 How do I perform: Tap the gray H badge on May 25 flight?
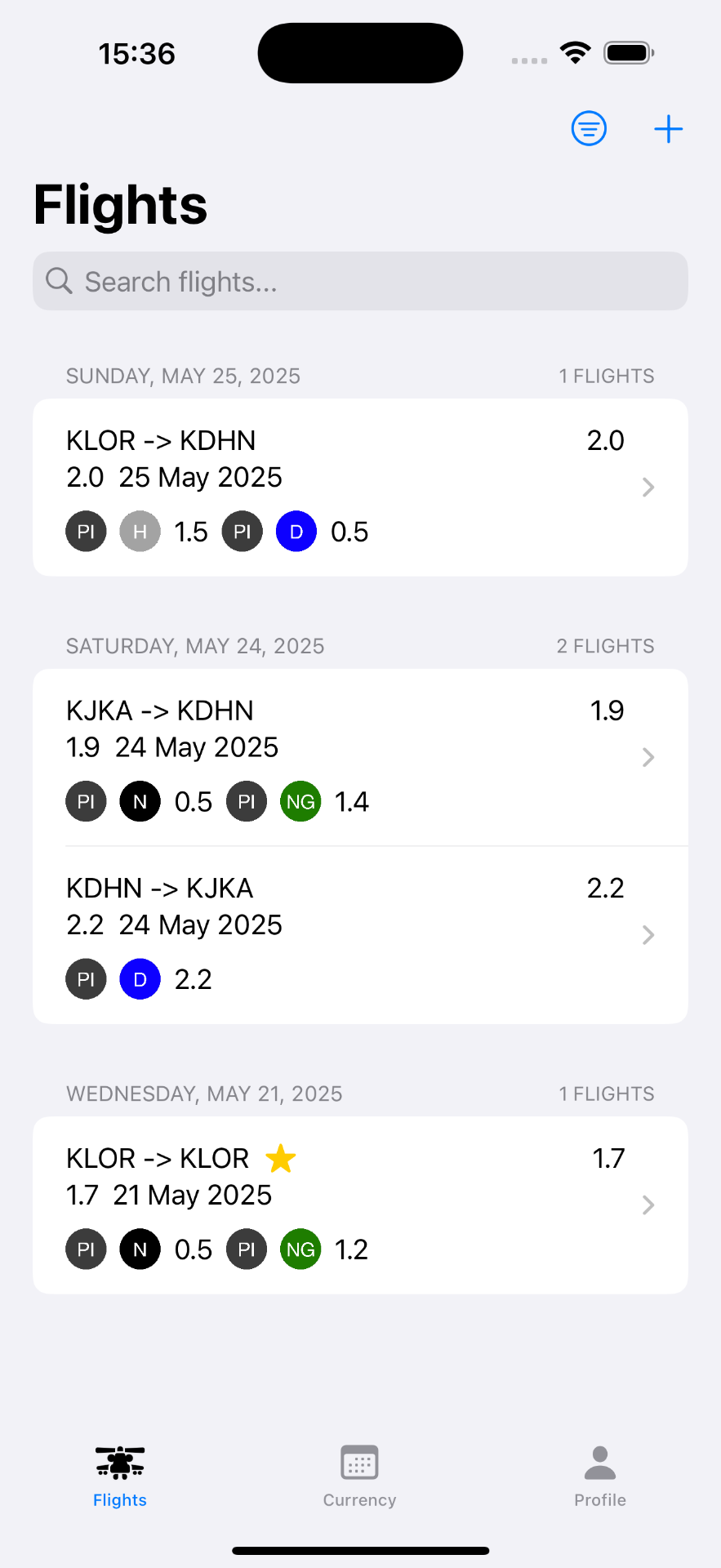[140, 532]
